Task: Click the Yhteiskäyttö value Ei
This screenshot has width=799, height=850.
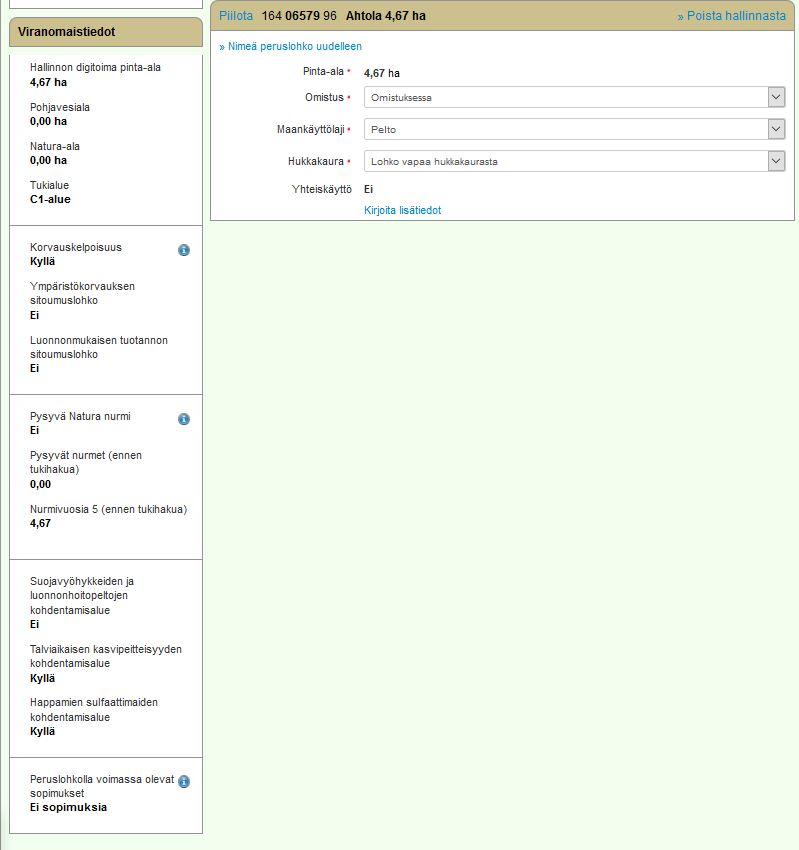Action: point(369,189)
